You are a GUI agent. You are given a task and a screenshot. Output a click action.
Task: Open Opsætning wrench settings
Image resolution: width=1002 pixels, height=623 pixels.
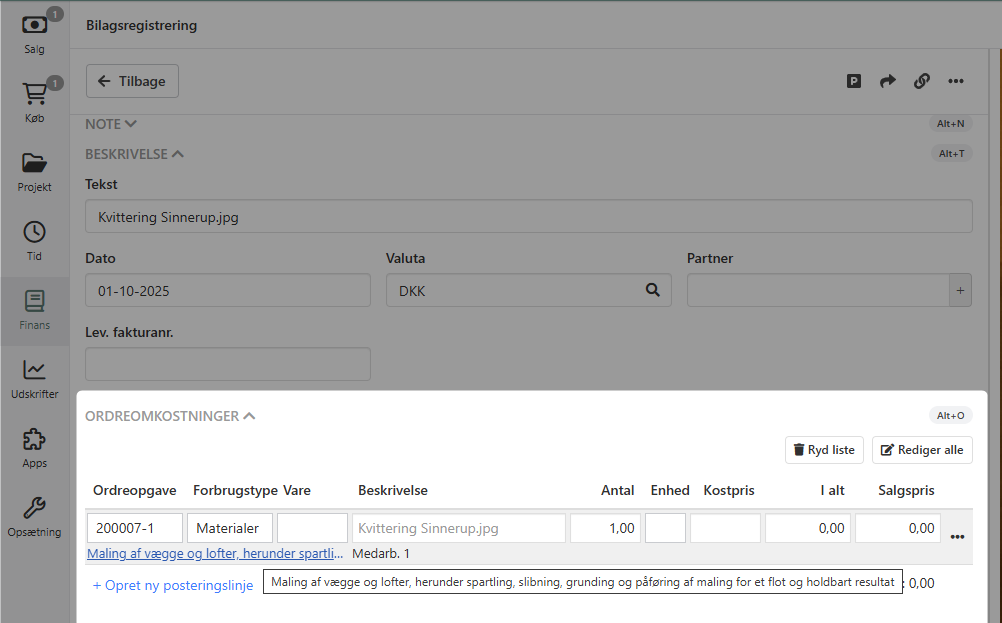pyautogui.click(x=35, y=516)
